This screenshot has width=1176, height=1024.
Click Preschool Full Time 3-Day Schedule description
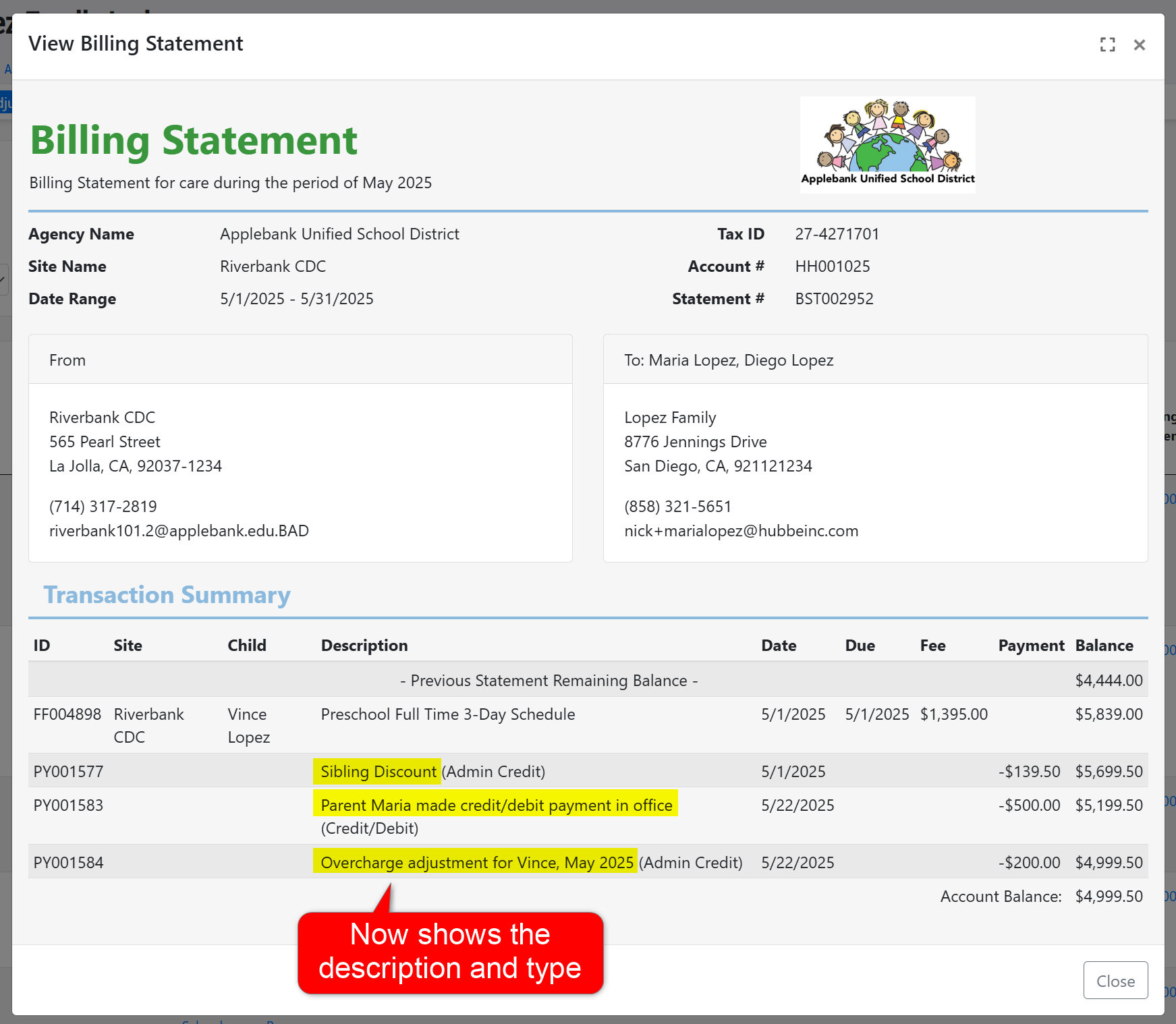coord(448,714)
